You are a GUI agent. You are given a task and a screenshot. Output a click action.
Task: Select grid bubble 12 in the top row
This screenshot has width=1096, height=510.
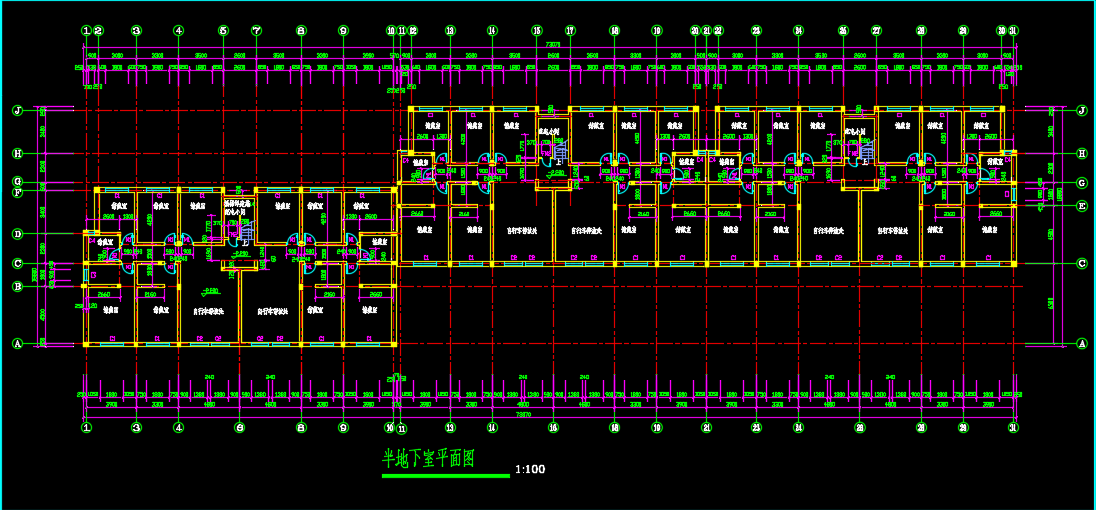[x=411, y=31]
